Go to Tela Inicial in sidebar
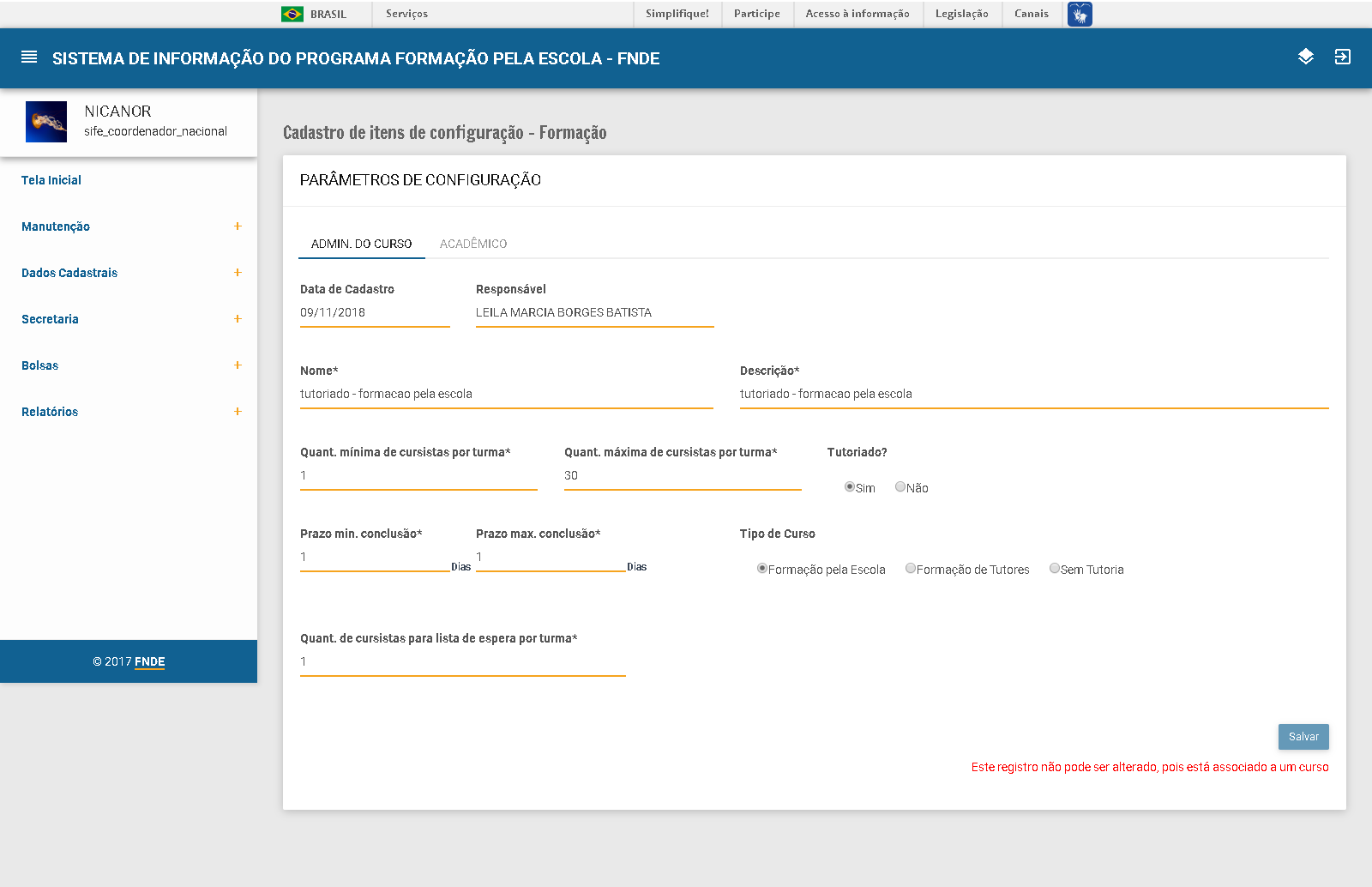The width and height of the screenshot is (1372, 887). 51,180
